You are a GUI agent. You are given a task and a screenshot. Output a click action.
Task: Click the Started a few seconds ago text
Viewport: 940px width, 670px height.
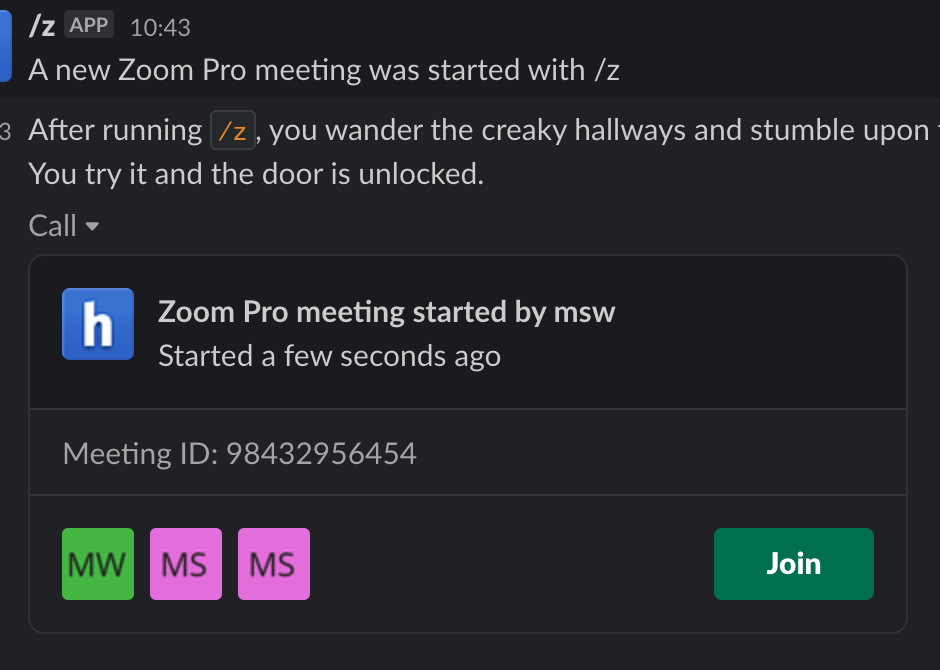[330, 356]
